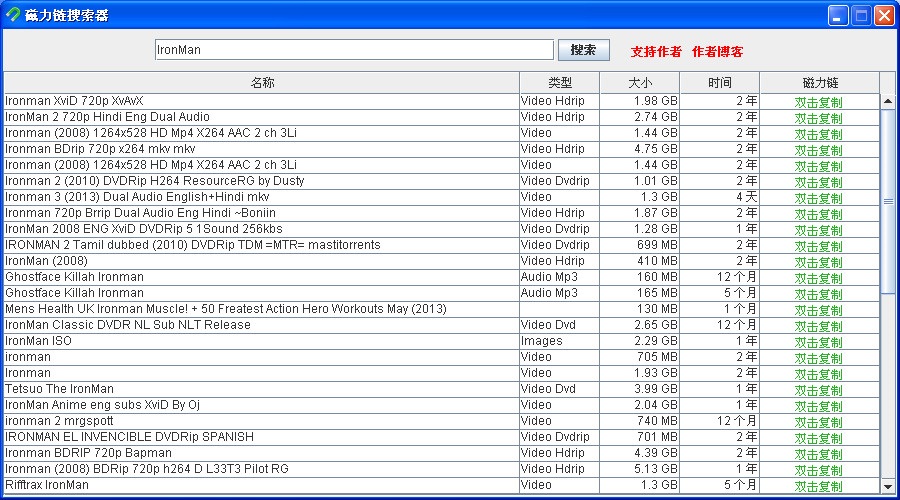The height and width of the screenshot is (500, 900).
Task: Minimize the 磁力链搜索器 window
Action: coord(838,15)
